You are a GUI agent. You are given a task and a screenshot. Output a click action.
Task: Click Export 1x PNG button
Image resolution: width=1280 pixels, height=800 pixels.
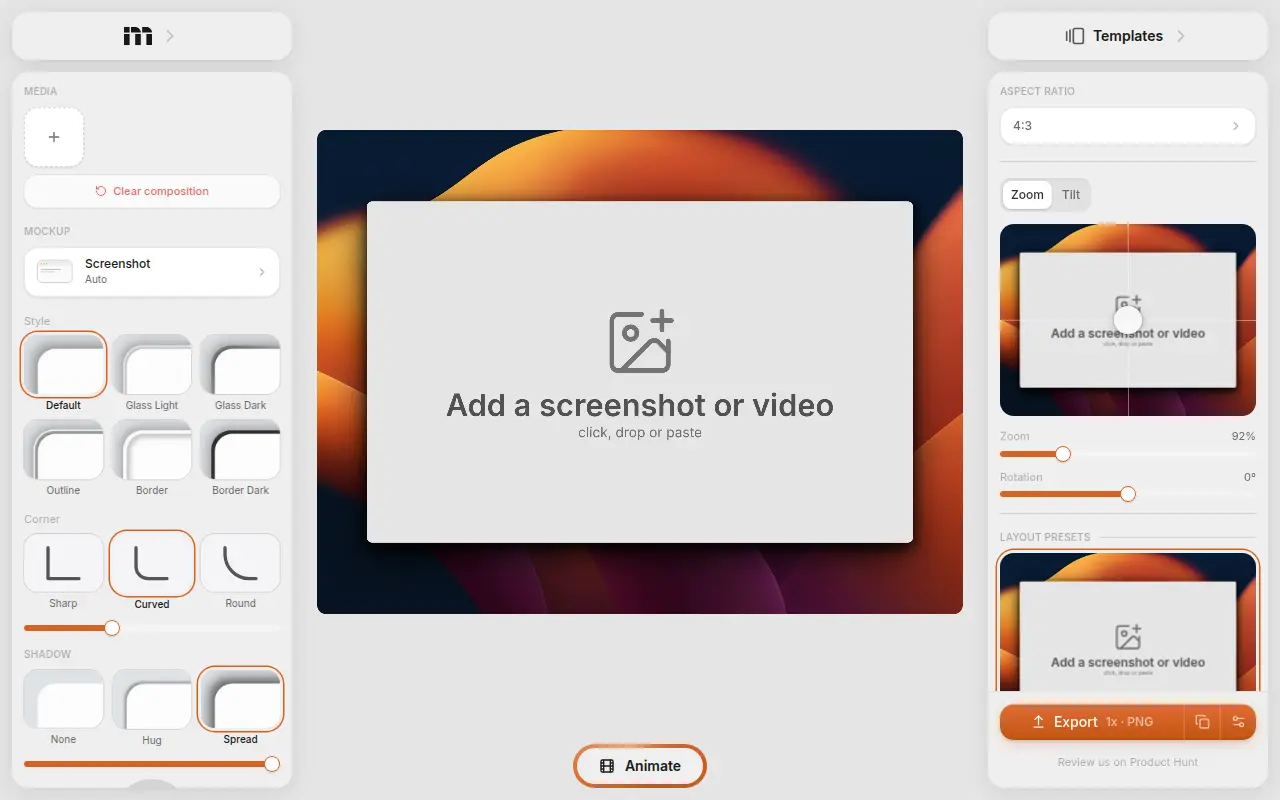coord(1092,722)
